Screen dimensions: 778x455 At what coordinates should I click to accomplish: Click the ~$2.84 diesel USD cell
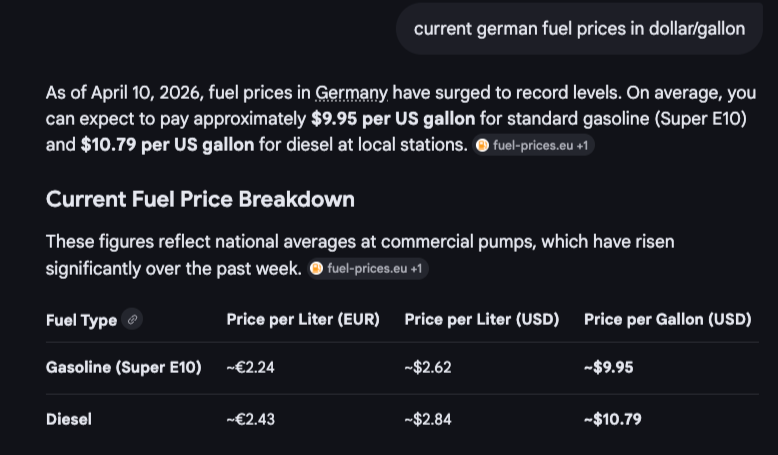428,419
